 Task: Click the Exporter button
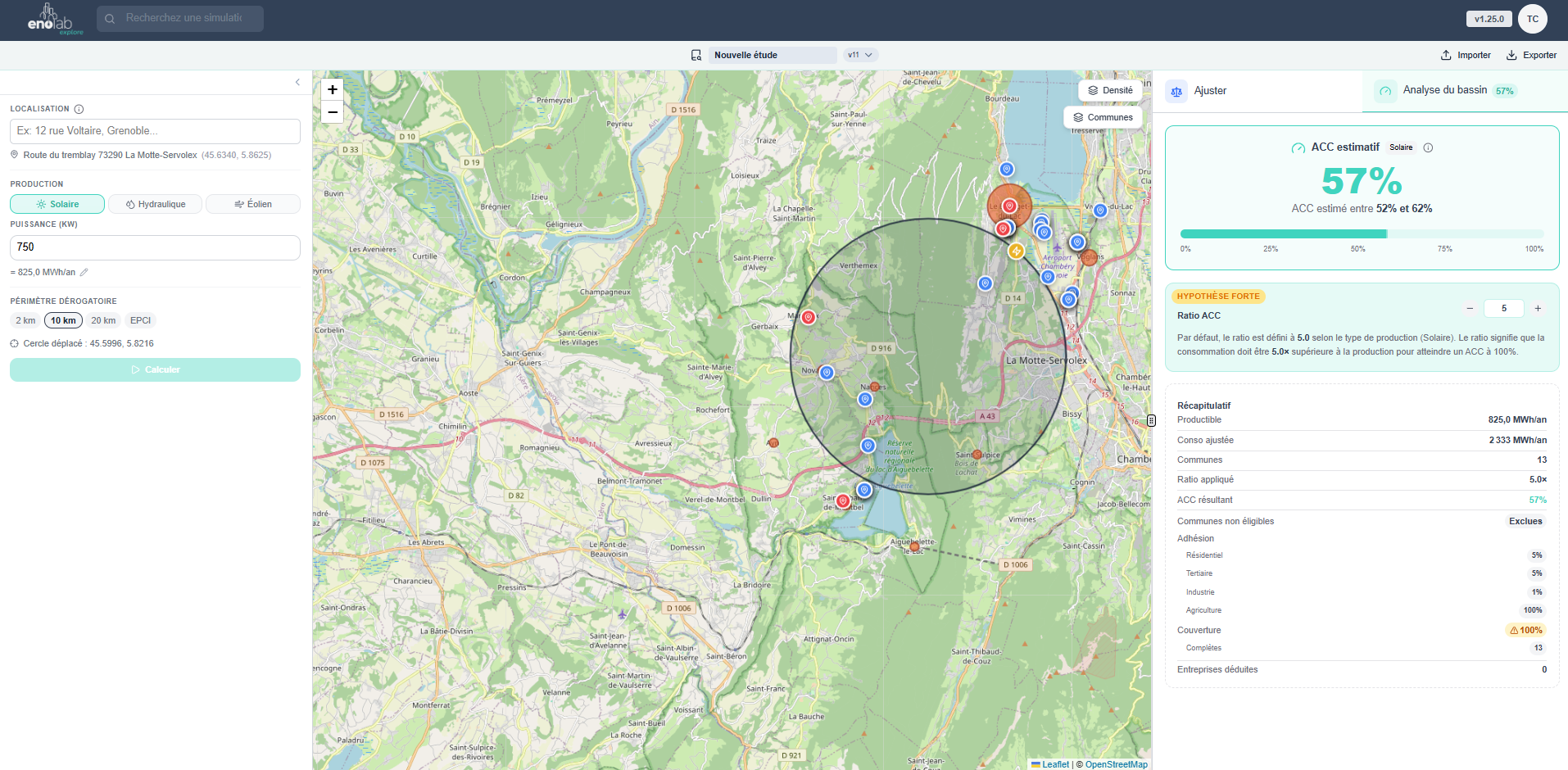[1531, 55]
